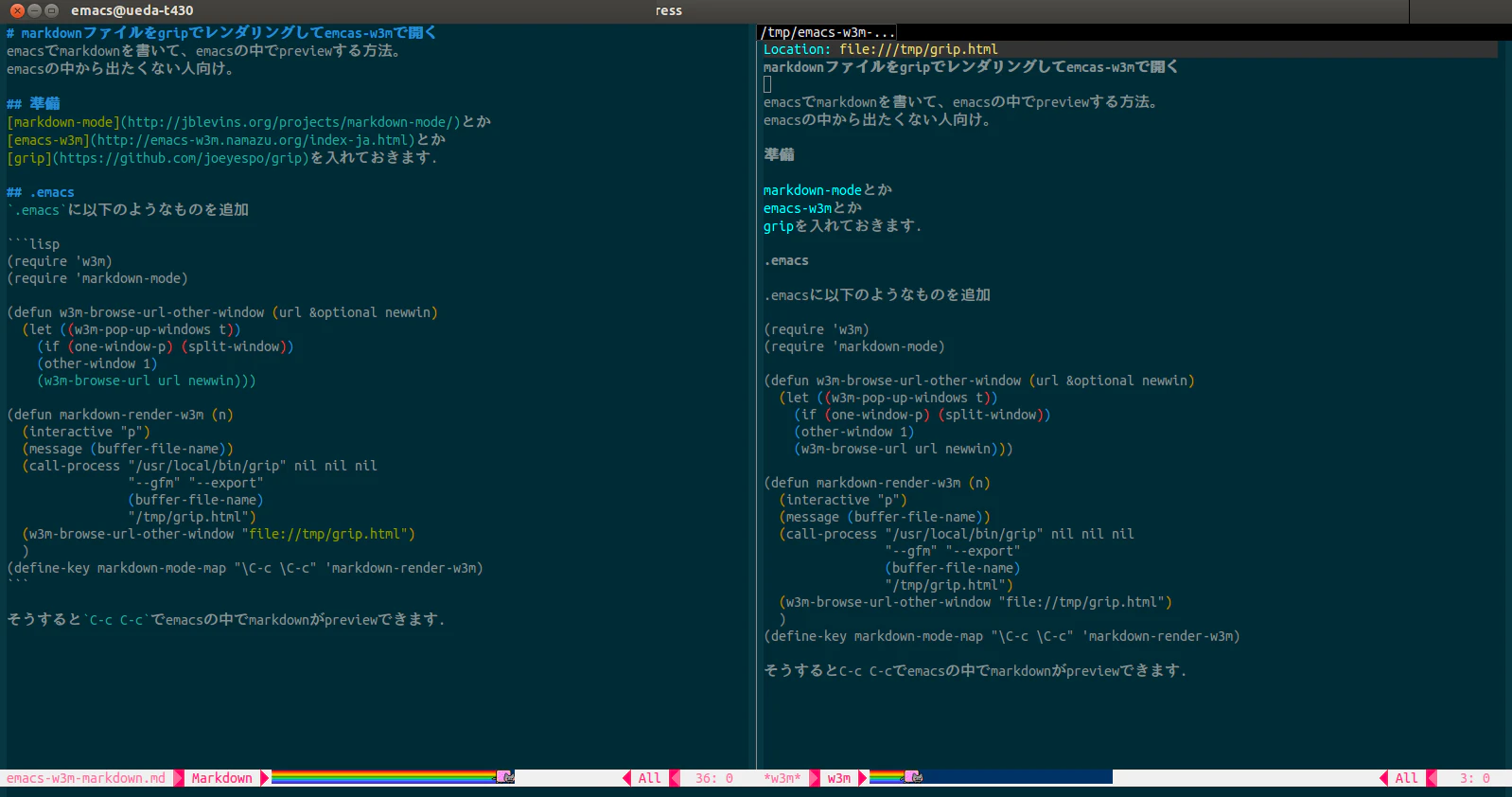Viewport: 1512px width, 797px height.
Task: Click the All position indicator in right mode line
Action: coord(1407,778)
